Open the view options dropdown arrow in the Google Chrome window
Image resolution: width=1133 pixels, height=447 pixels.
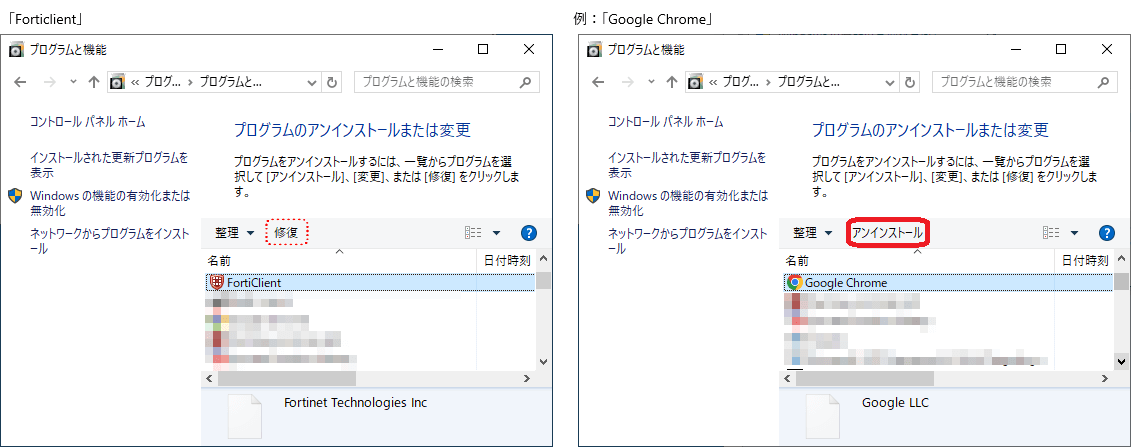coord(1074,233)
